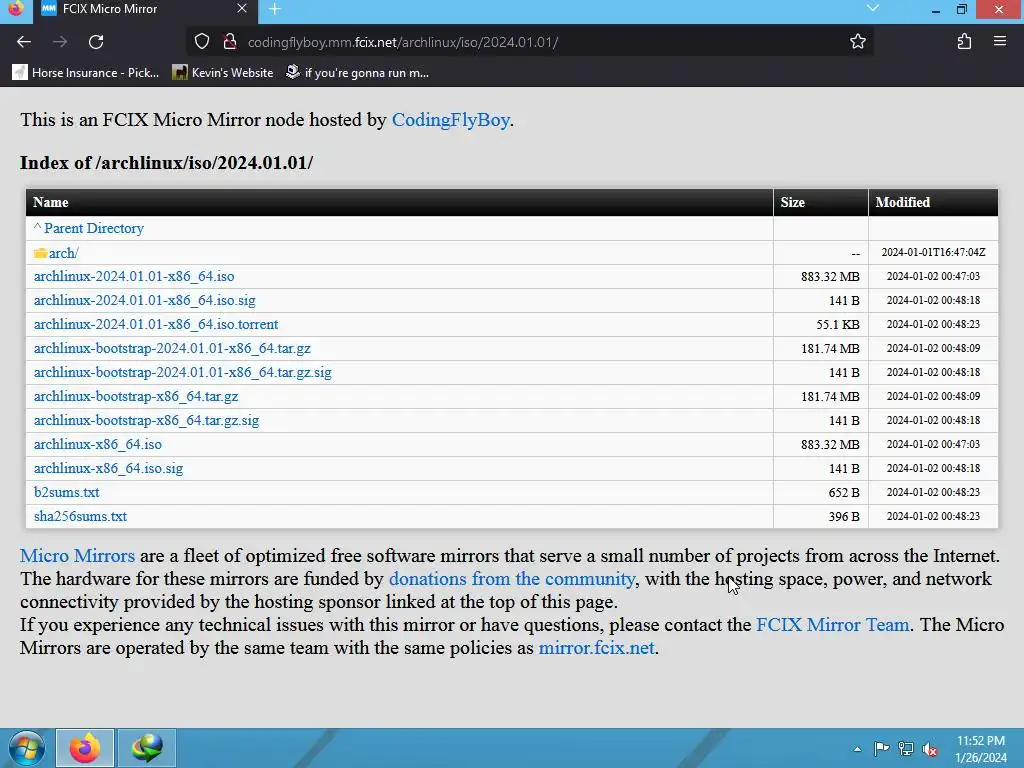Expand the list all tabs chevron
The image size is (1024, 768).
pyautogui.click(x=872, y=8)
